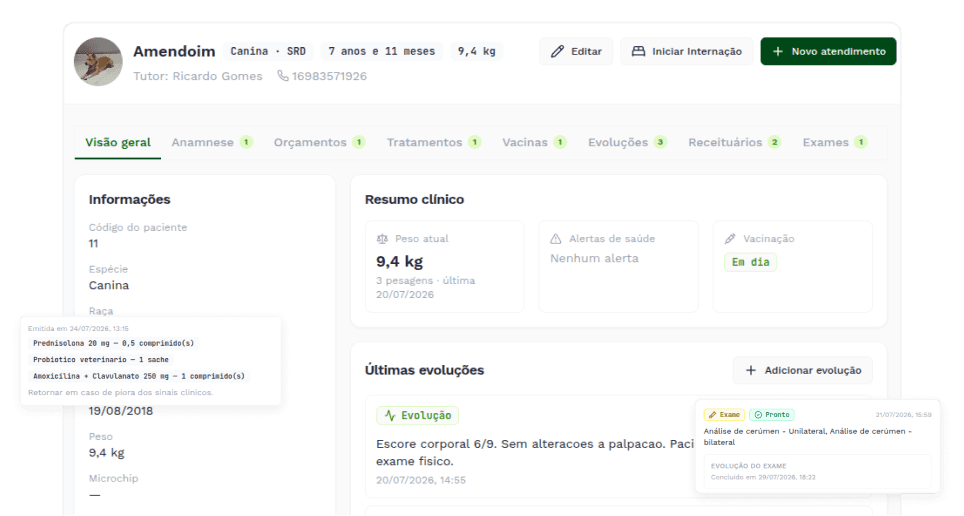Click the scale icon next to Peso atual

(382, 239)
